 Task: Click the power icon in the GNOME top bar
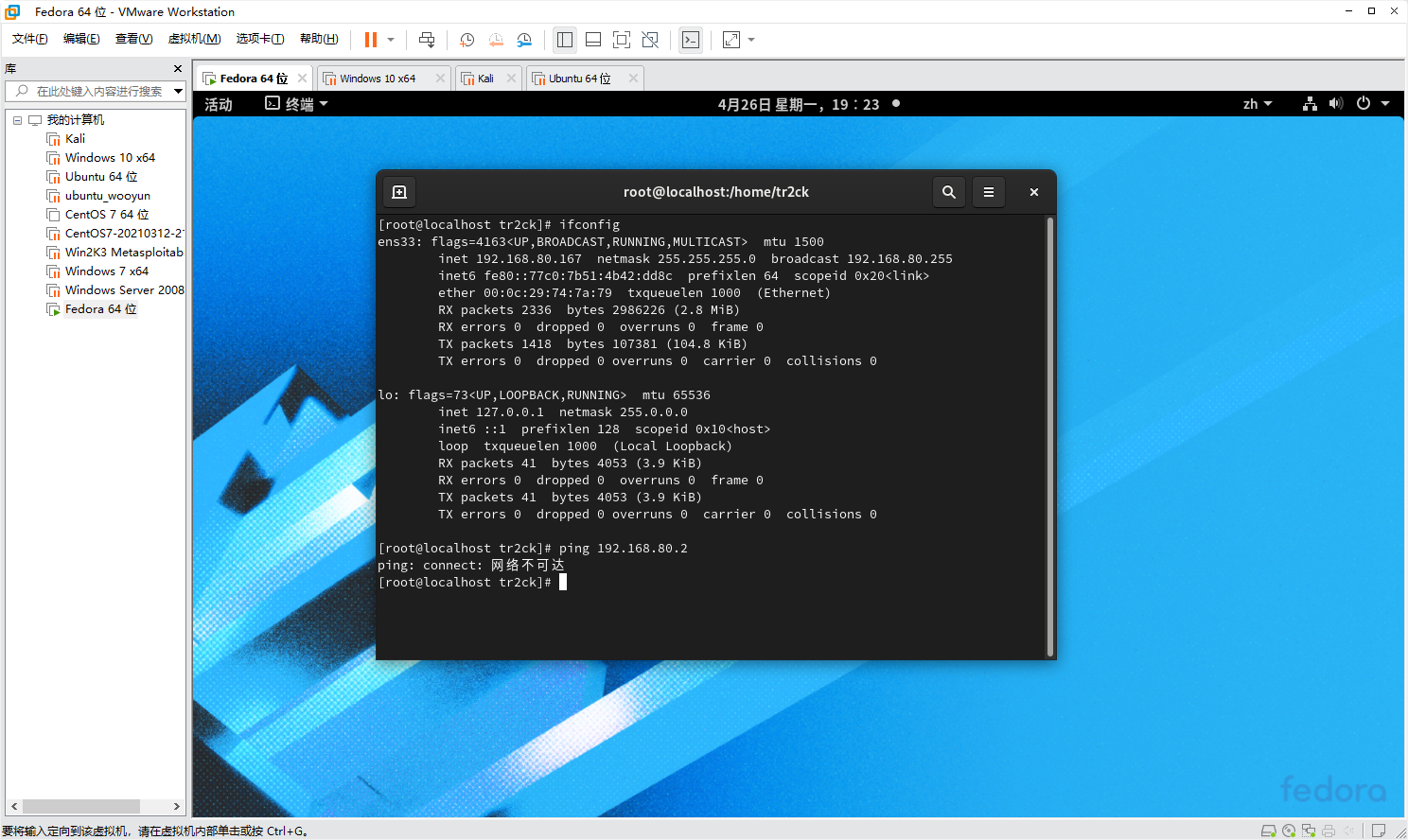click(x=1364, y=104)
